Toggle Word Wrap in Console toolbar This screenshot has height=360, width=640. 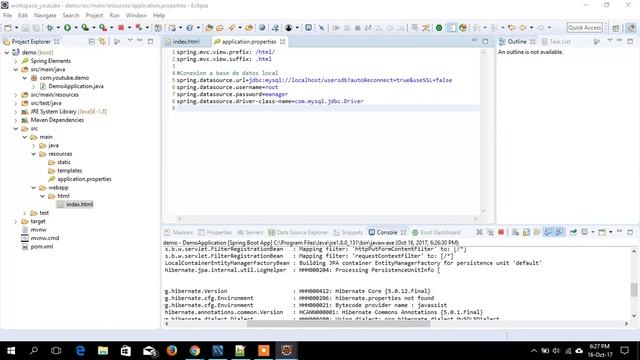537,232
